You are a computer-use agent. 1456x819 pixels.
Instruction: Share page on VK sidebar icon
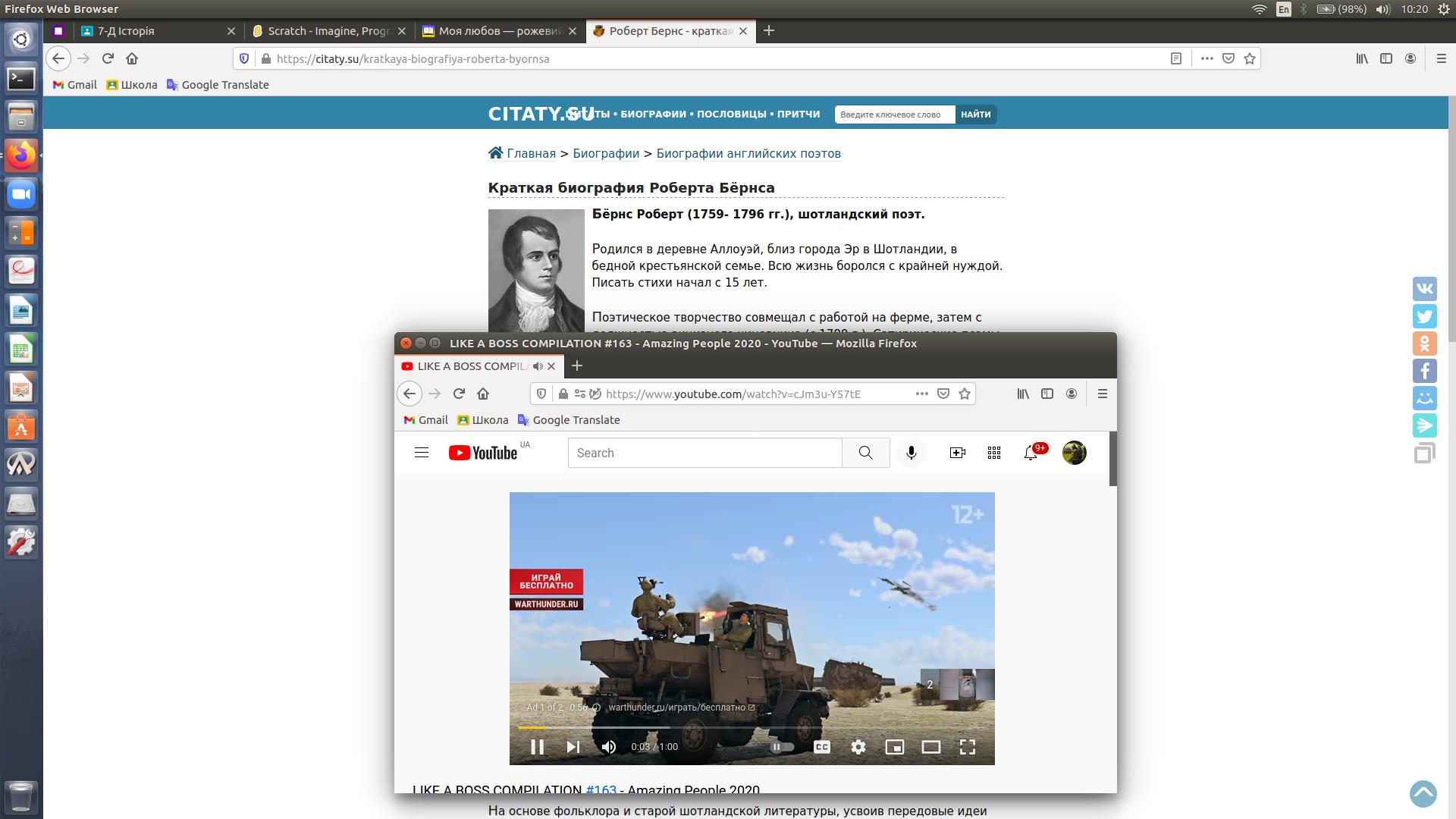pos(1424,289)
